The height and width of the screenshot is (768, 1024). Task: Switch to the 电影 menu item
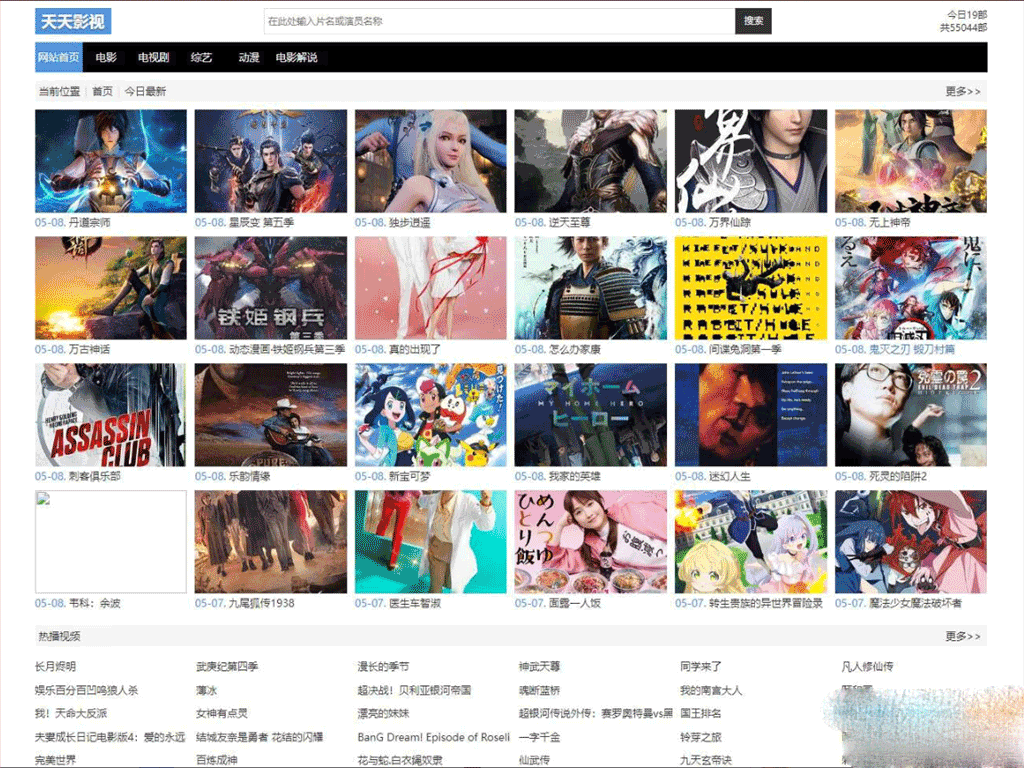click(x=106, y=58)
